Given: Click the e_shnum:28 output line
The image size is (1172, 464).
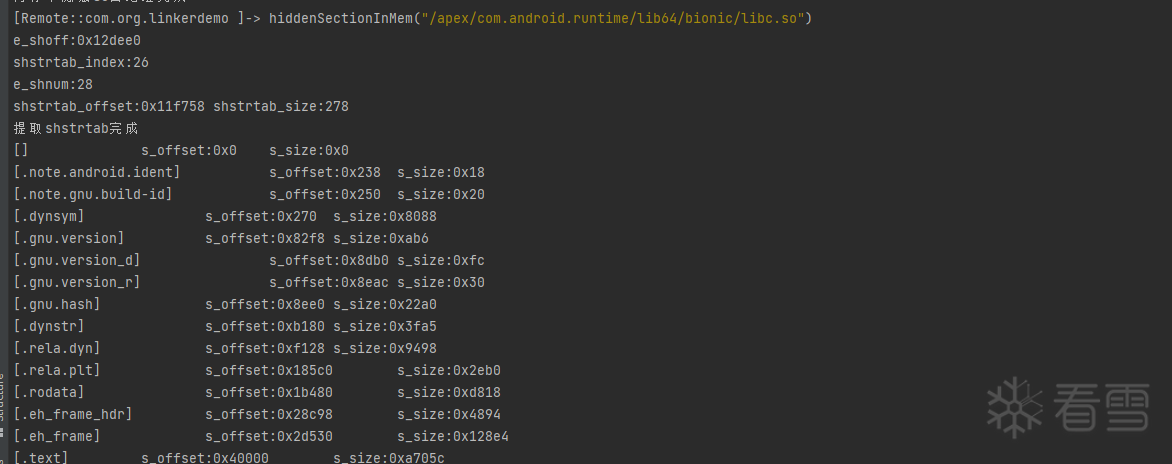Looking at the screenshot, I should tap(53, 84).
